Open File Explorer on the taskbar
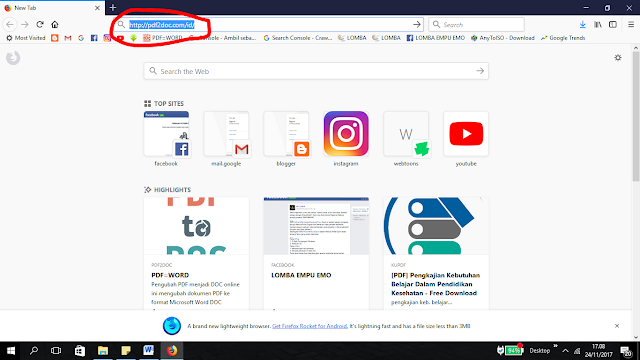The height and width of the screenshot is (360, 640). pos(103,351)
